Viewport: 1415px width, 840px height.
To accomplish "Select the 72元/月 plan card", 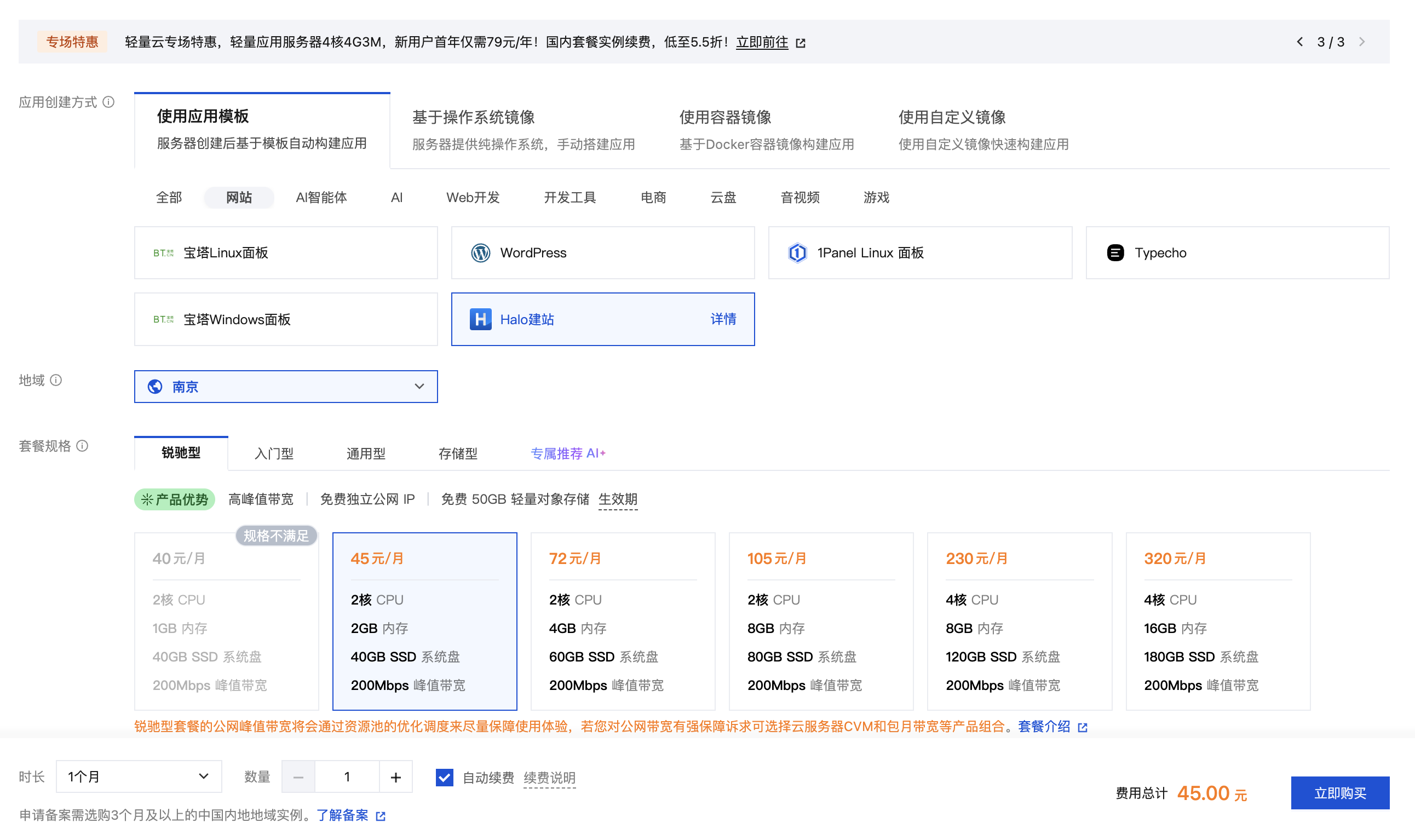I will 623,621.
